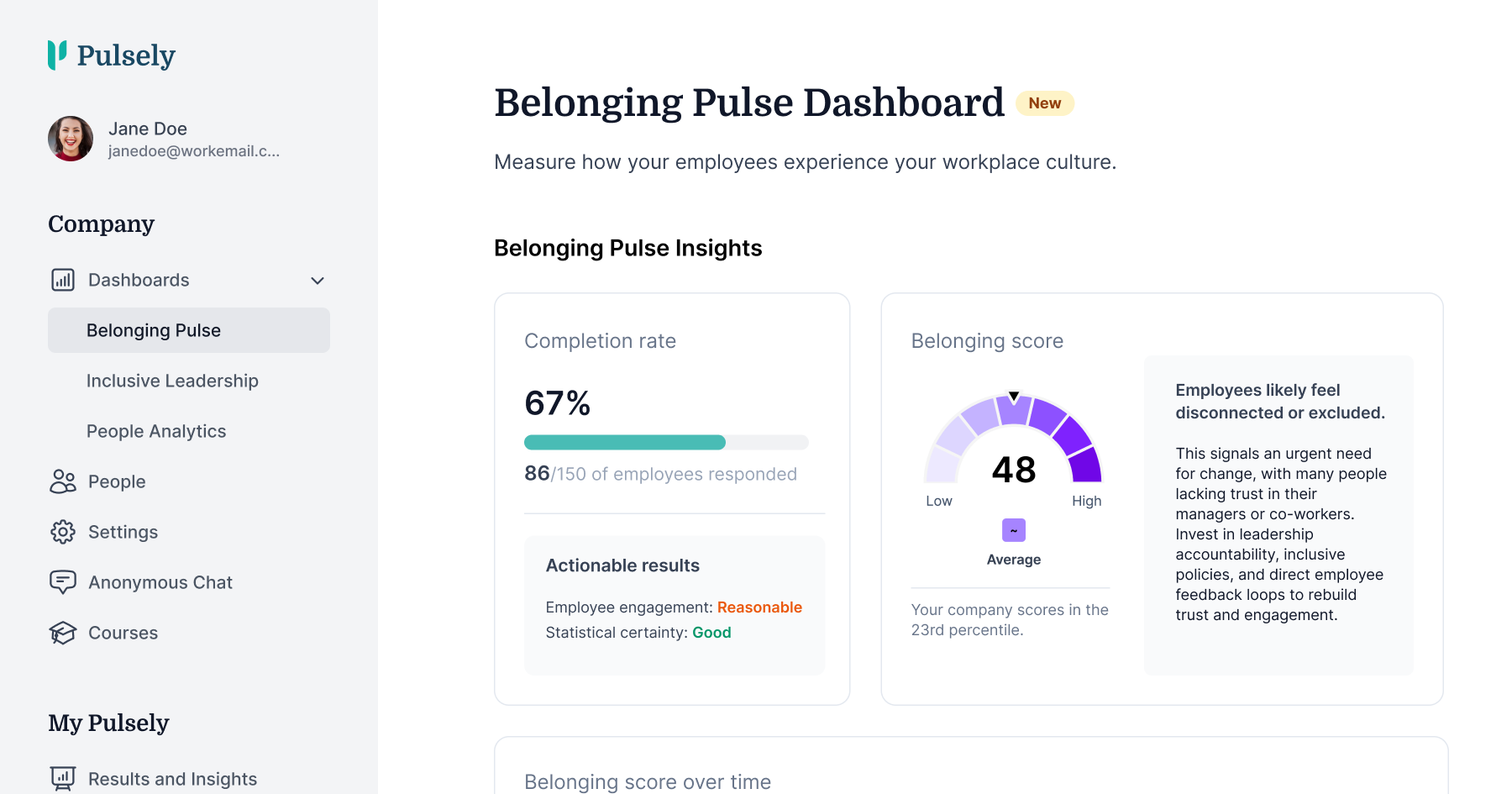Open the Courses section
Image resolution: width=1512 pixels, height=794 pixels.
[x=123, y=633]
